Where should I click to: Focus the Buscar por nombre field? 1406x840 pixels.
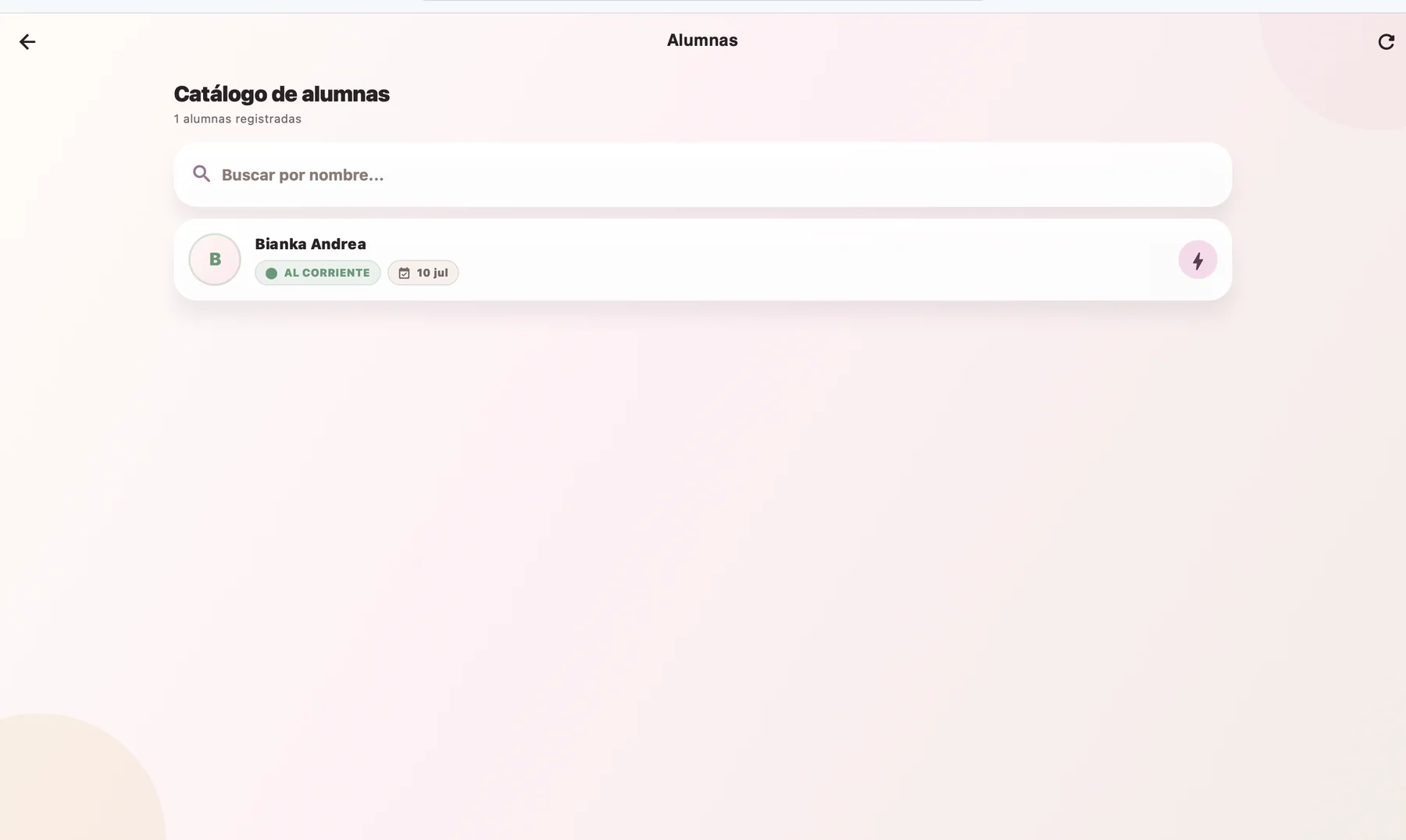[x=702, y=175]
